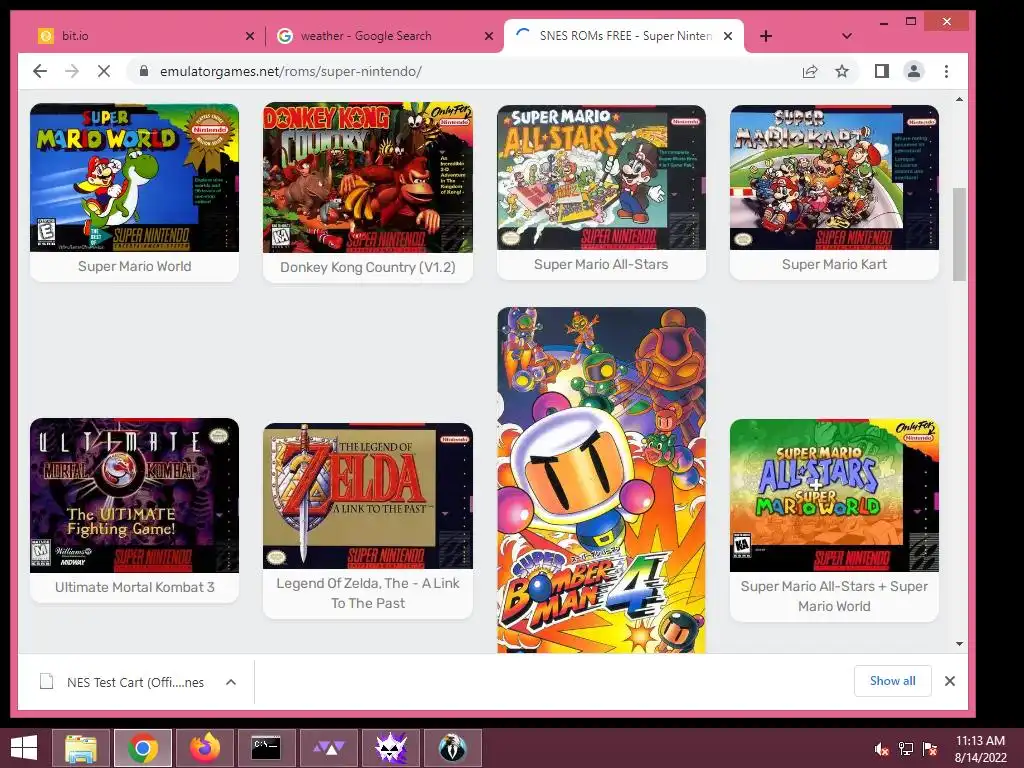1024x768 pixels.
Task: Go back to the previous page
Action: click(40, 71)
